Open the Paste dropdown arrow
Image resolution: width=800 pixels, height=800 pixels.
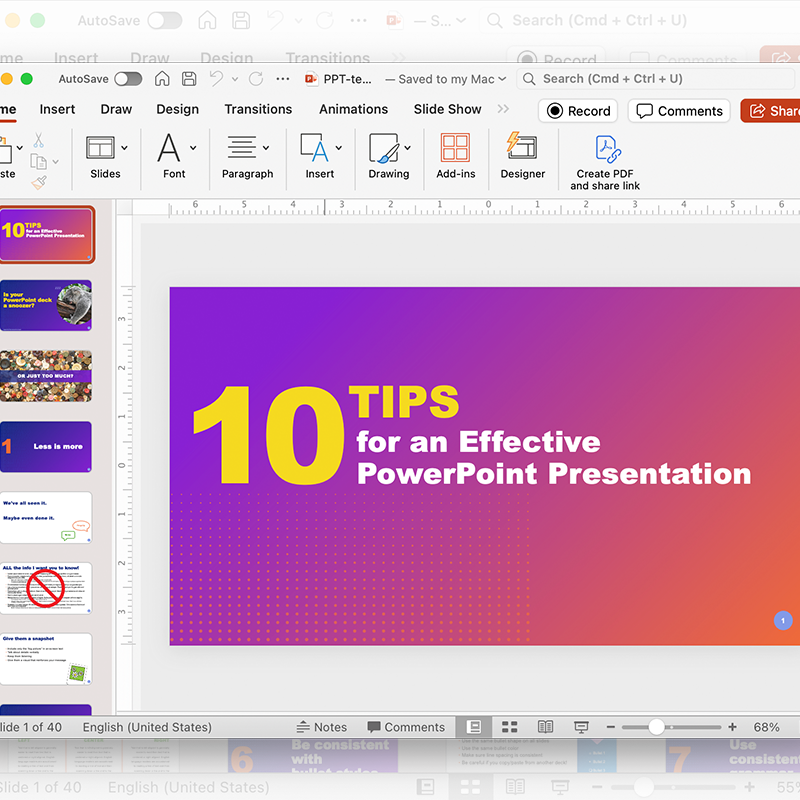[x=19, y=148]
